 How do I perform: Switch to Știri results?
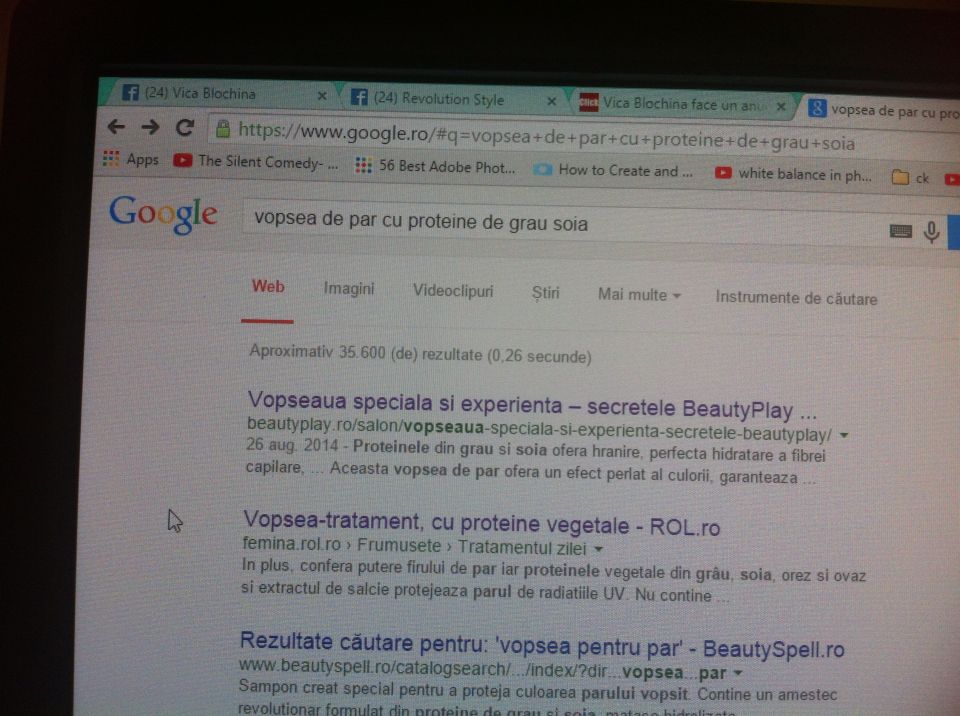pos(546,293)
